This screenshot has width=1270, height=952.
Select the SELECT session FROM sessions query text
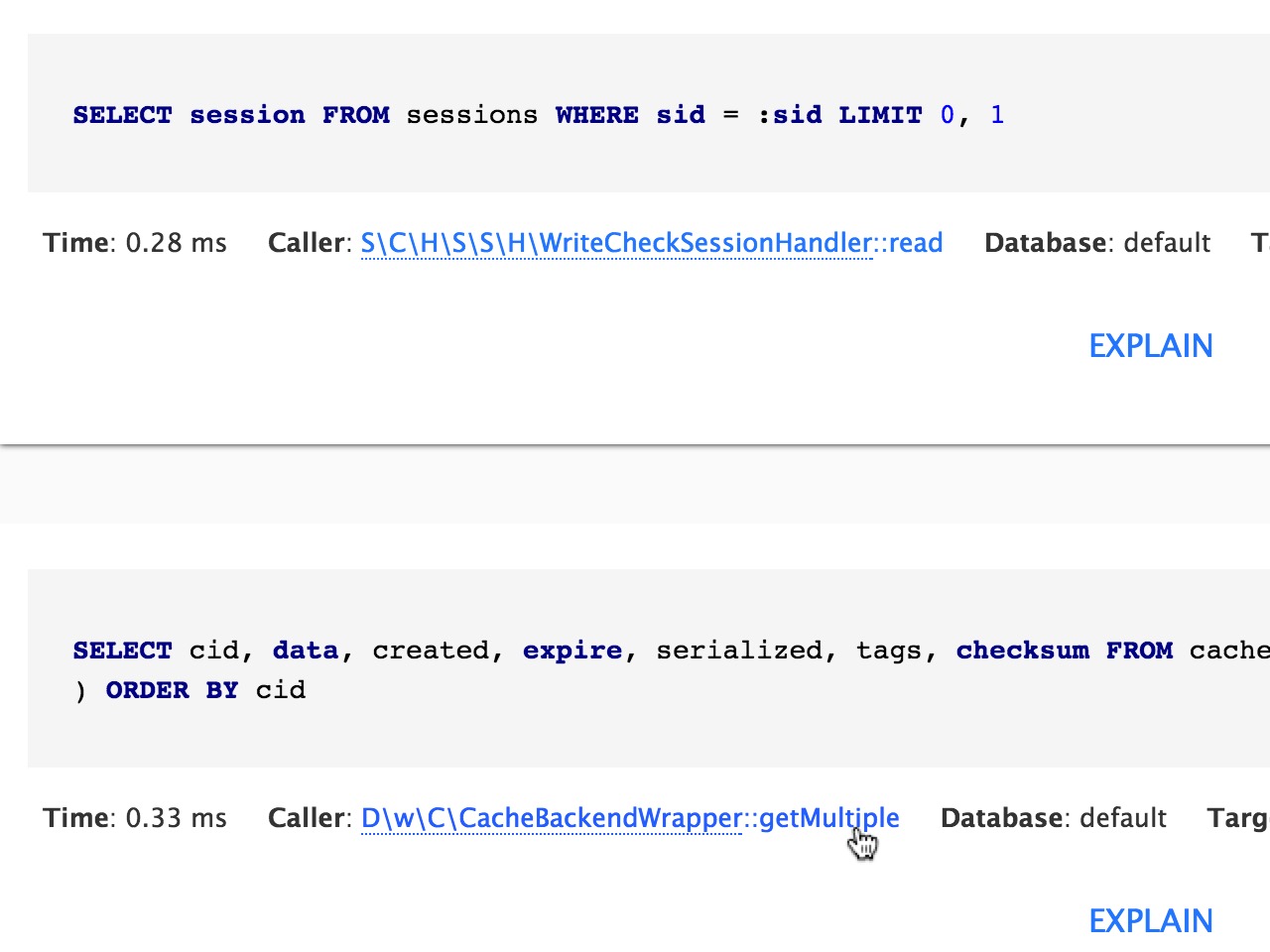coord(539,115)
